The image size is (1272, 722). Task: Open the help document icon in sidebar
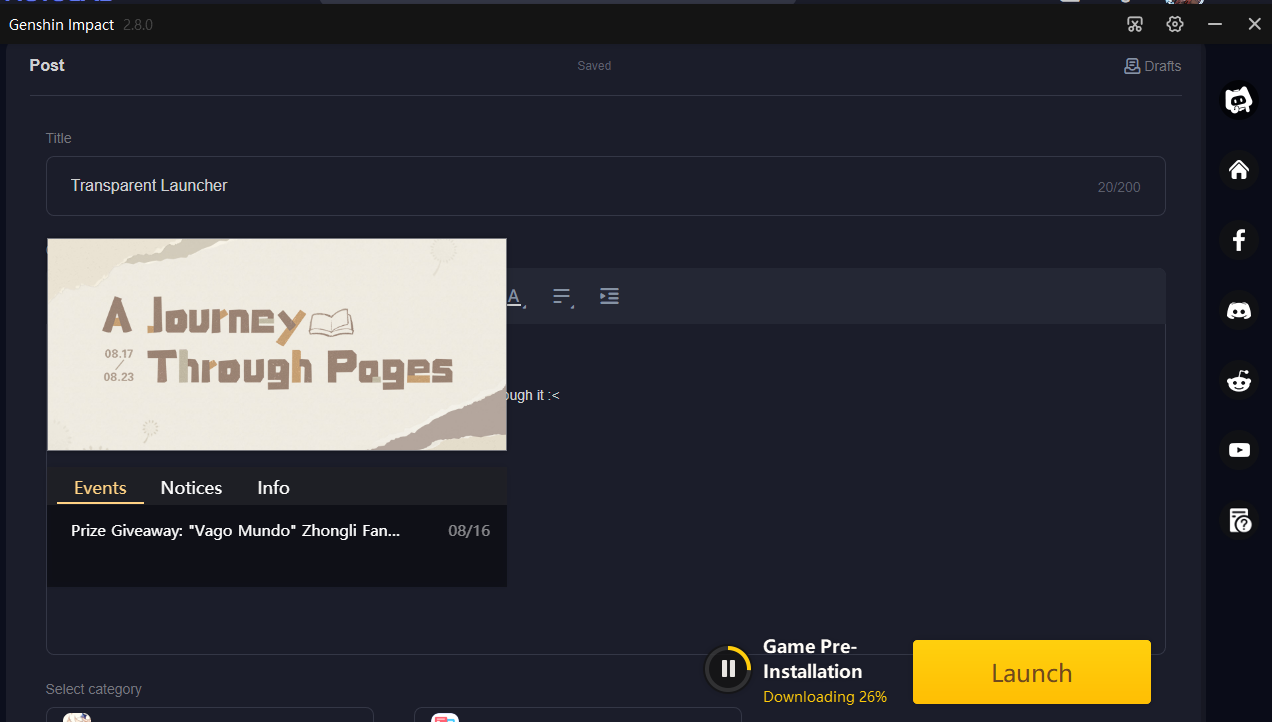[1239, 520]
